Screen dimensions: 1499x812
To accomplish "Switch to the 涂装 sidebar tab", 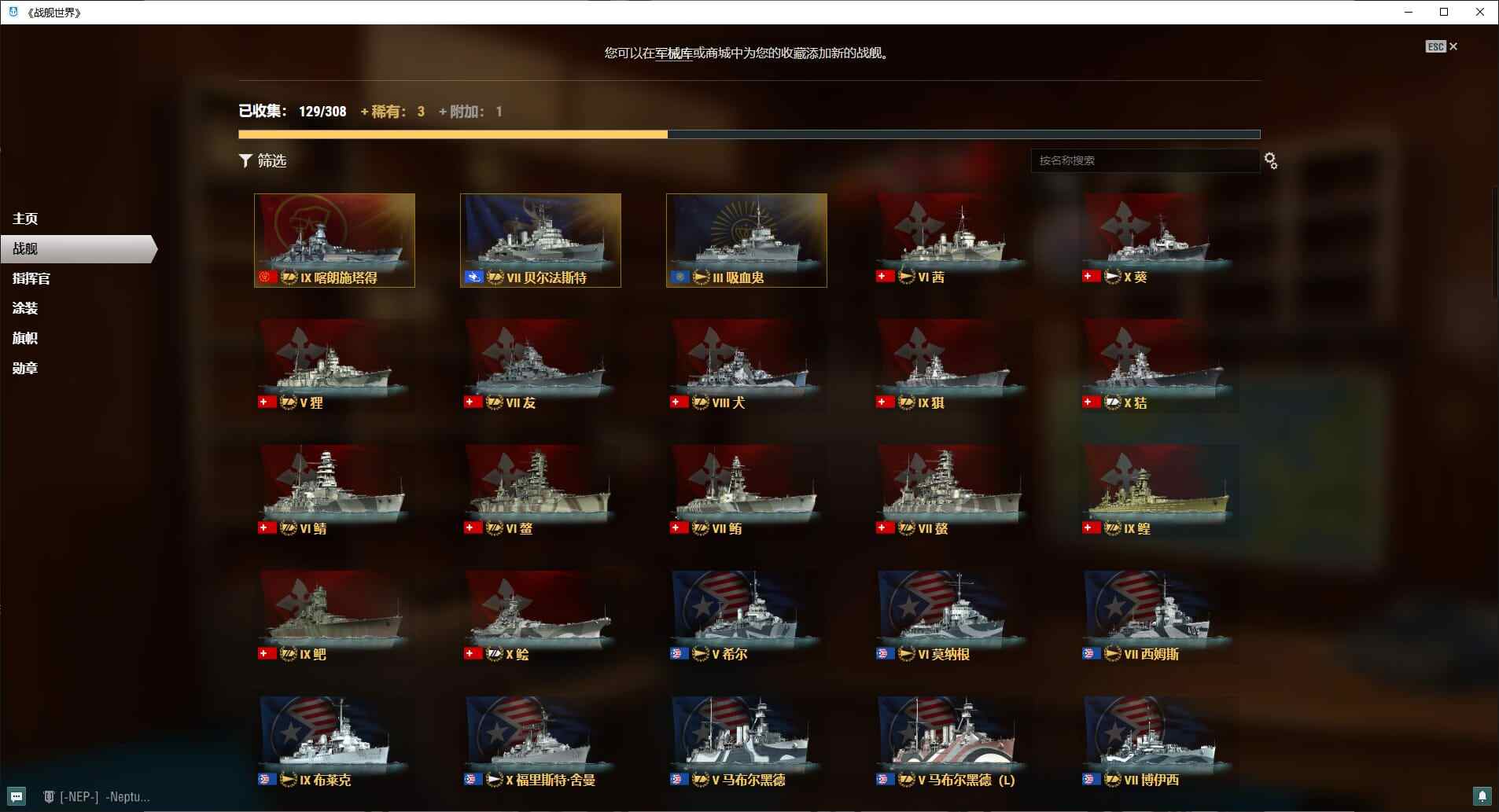I will pyautogui.click(x=25, y=308).
